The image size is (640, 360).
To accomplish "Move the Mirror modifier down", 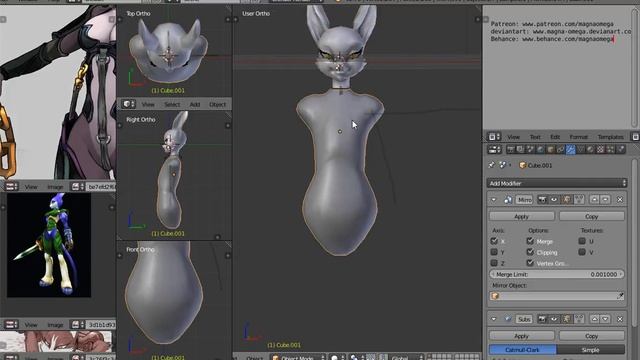I will tap(605, 200).
